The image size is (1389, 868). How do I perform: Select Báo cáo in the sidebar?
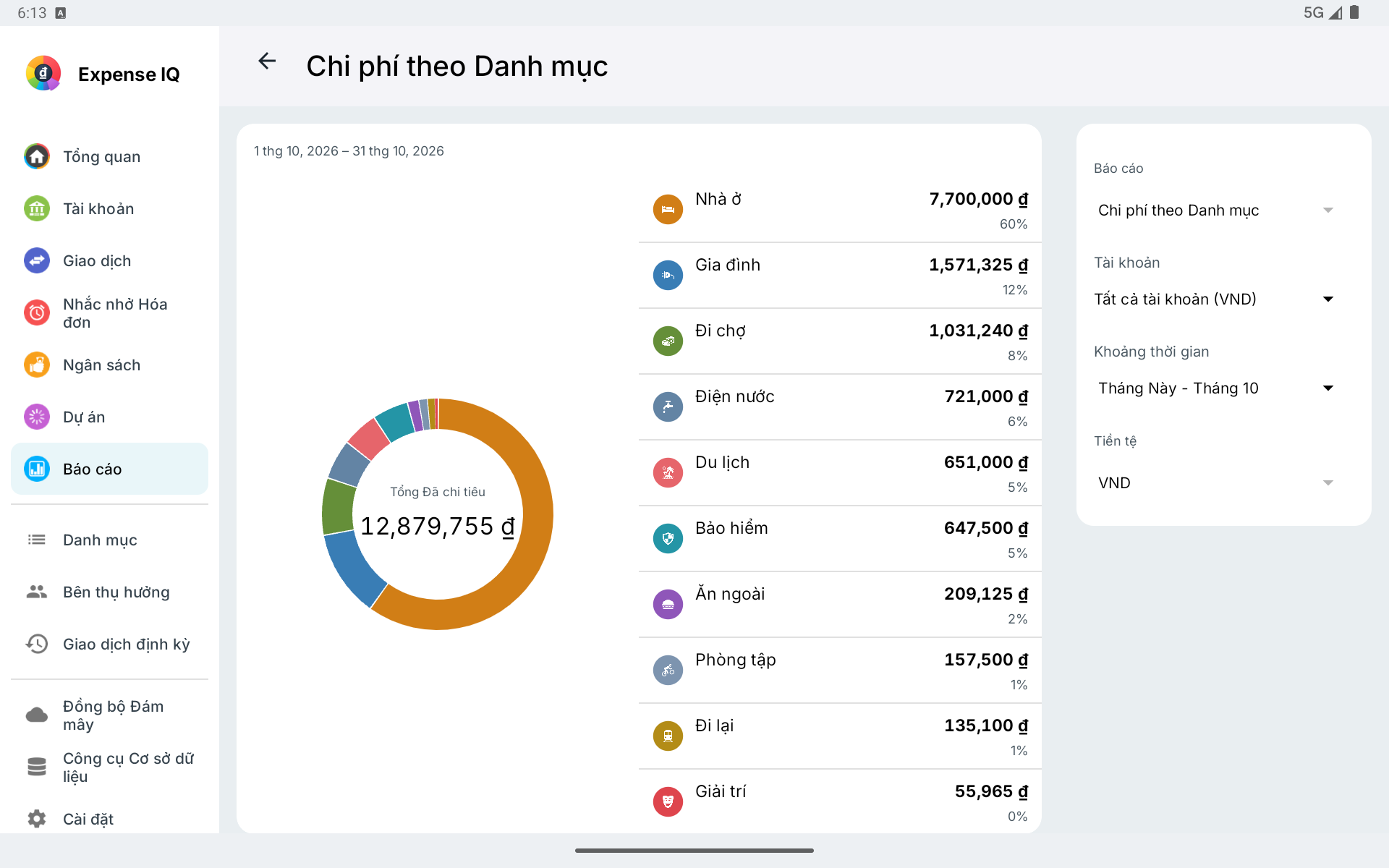coord(109,469)
